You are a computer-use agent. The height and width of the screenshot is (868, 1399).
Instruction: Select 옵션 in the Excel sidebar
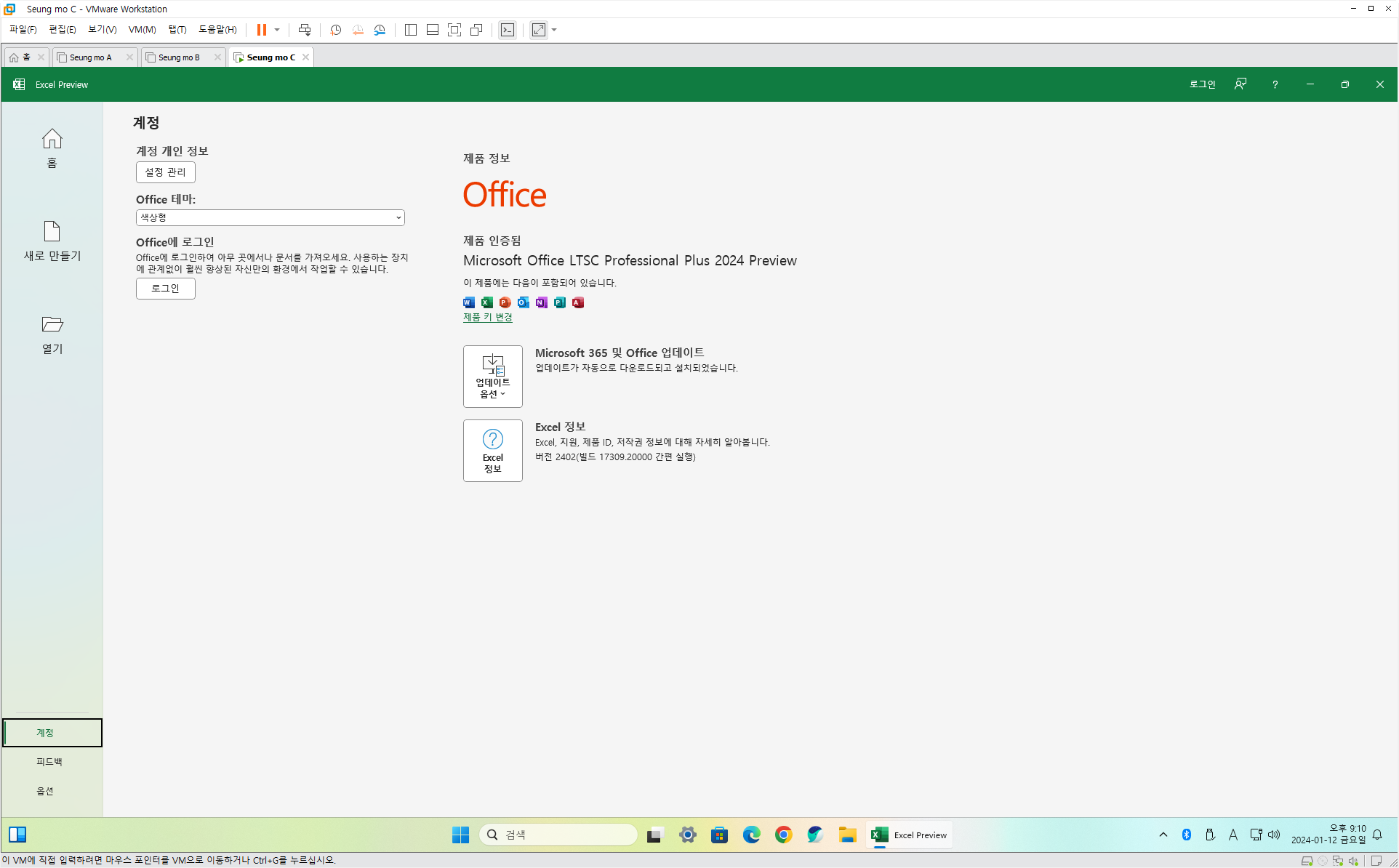pos(45,791)
